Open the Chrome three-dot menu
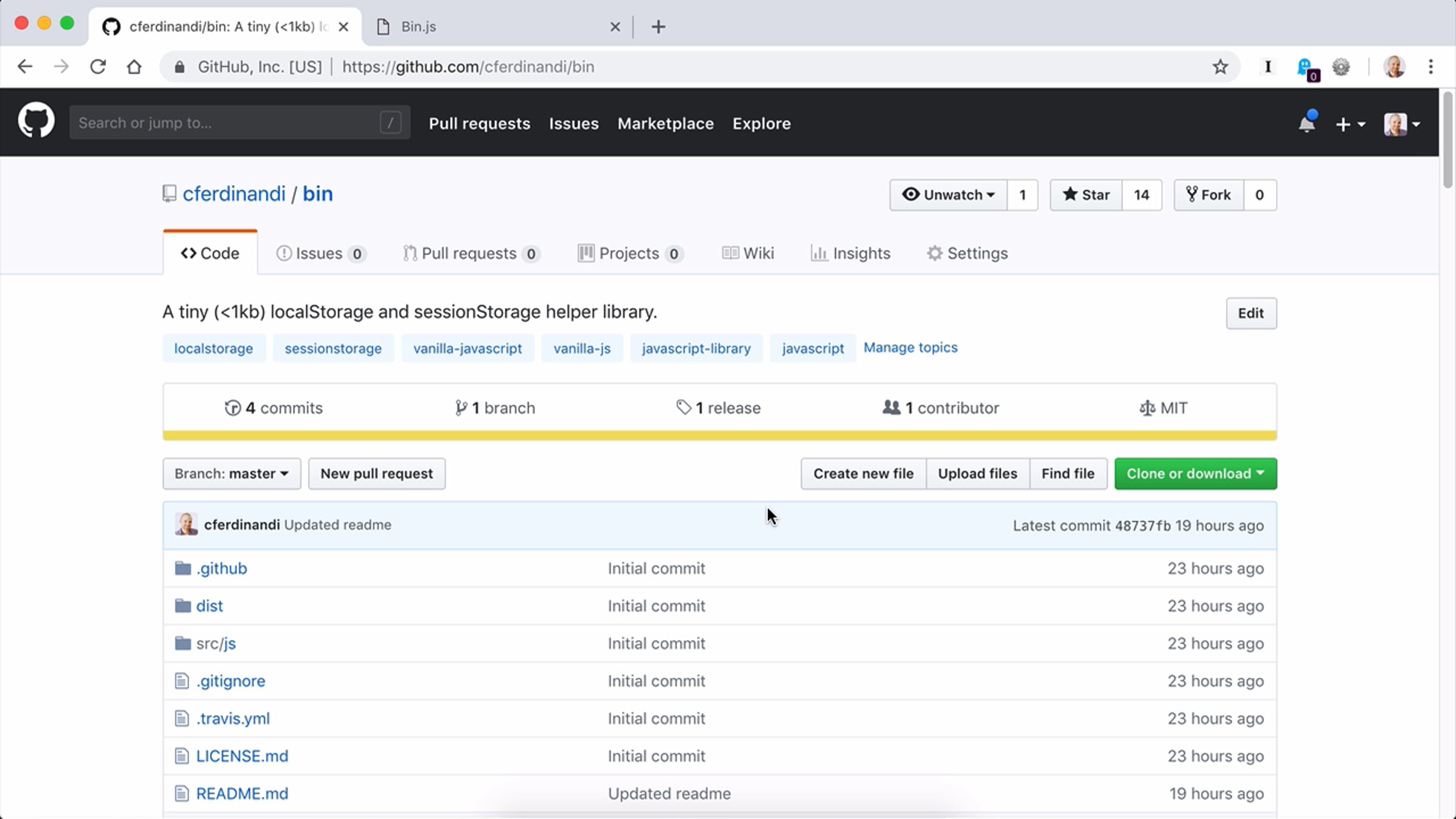The height and width of the screenshot is (819, 1456). pos(1431,67)
